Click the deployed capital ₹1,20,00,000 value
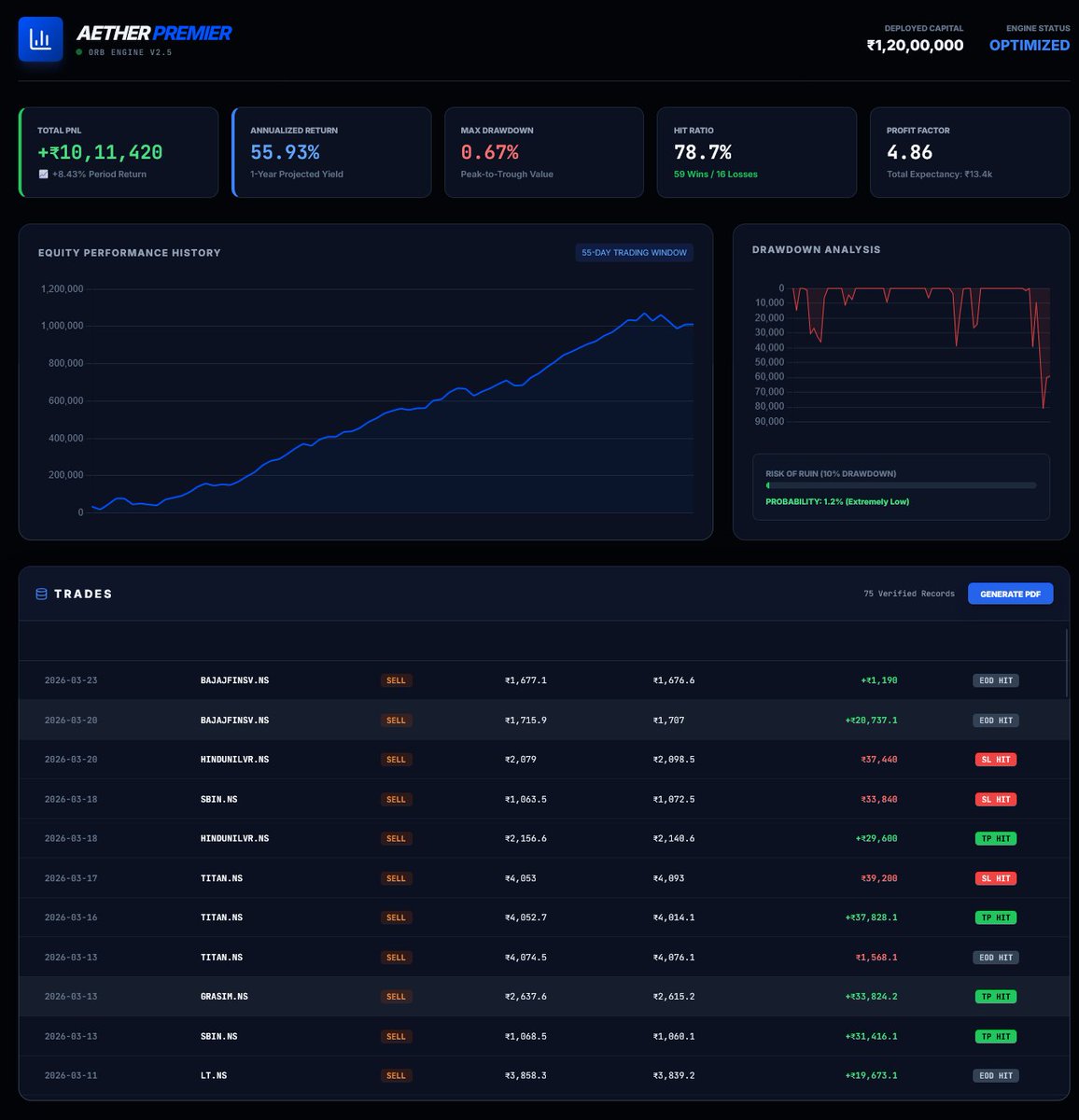This screenshot has width=1079, height=1120. click(x=915, y=45)
